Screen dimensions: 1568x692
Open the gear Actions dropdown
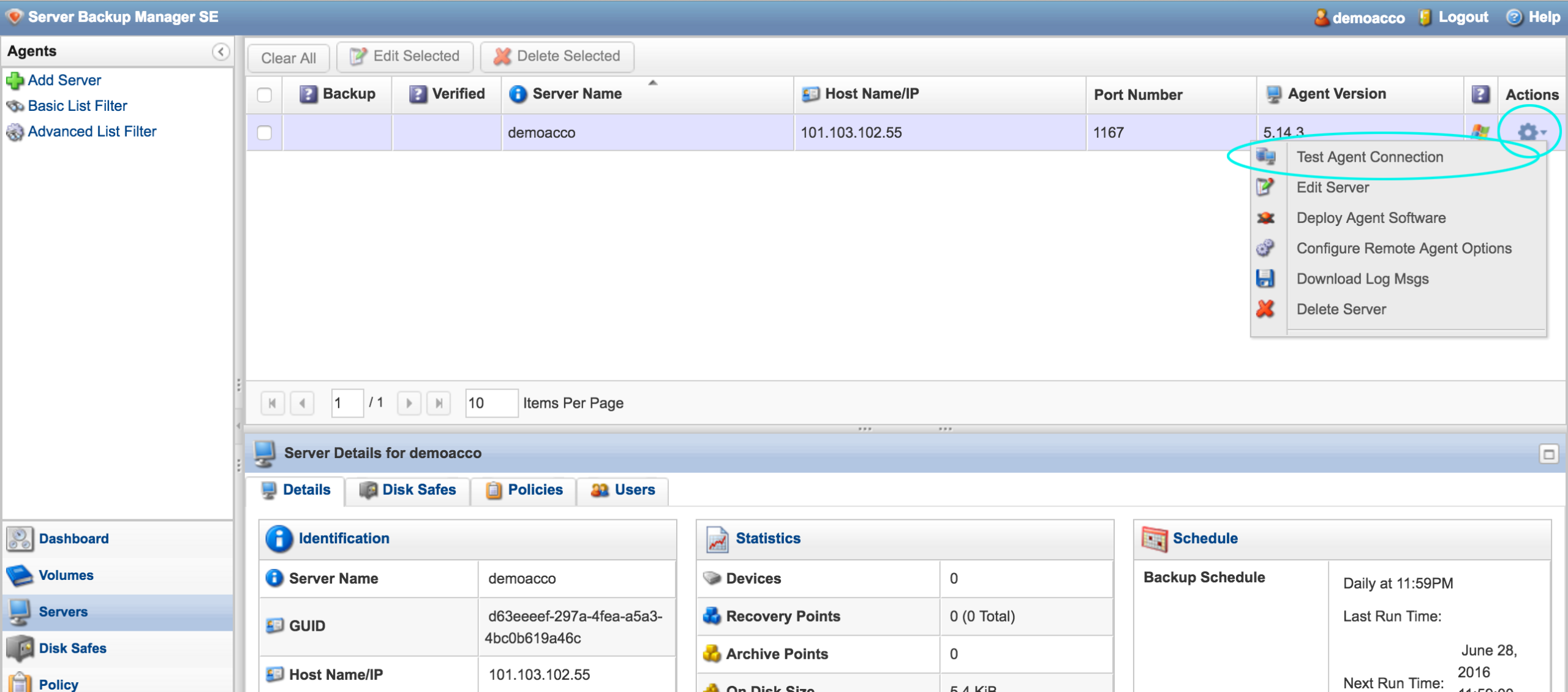click(x=1529, y=132)
